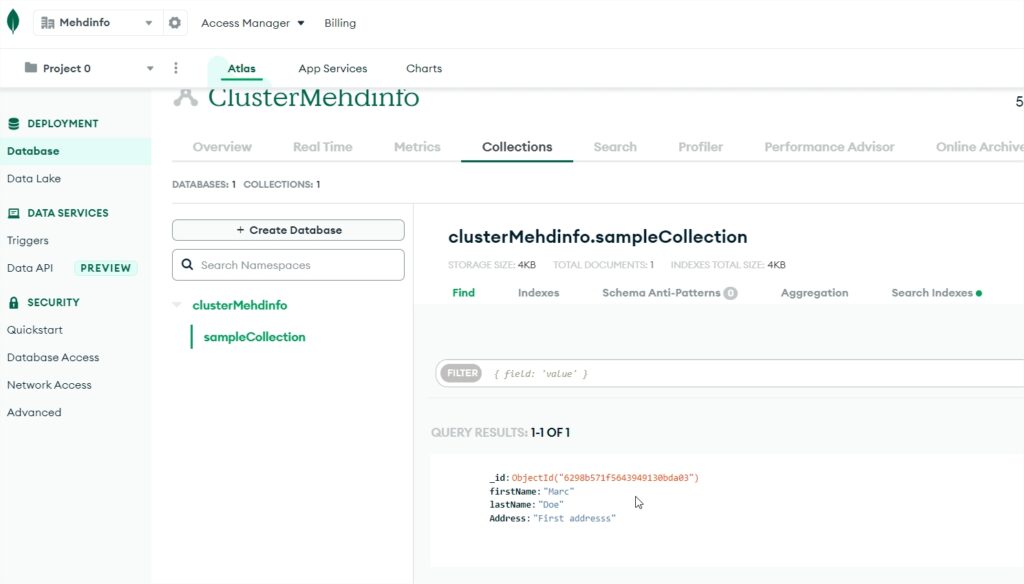
Task: Click the Create Database button
Action: pos(288,230)
